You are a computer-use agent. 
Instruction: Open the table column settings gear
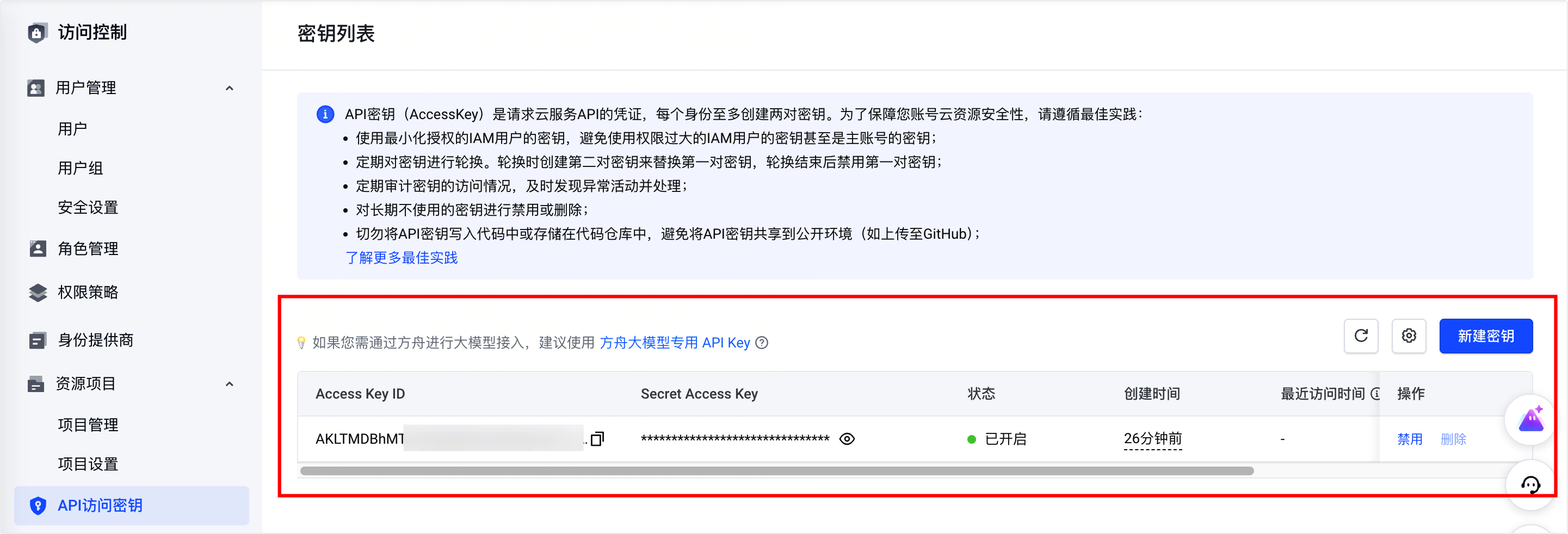tap(1409, 336)
